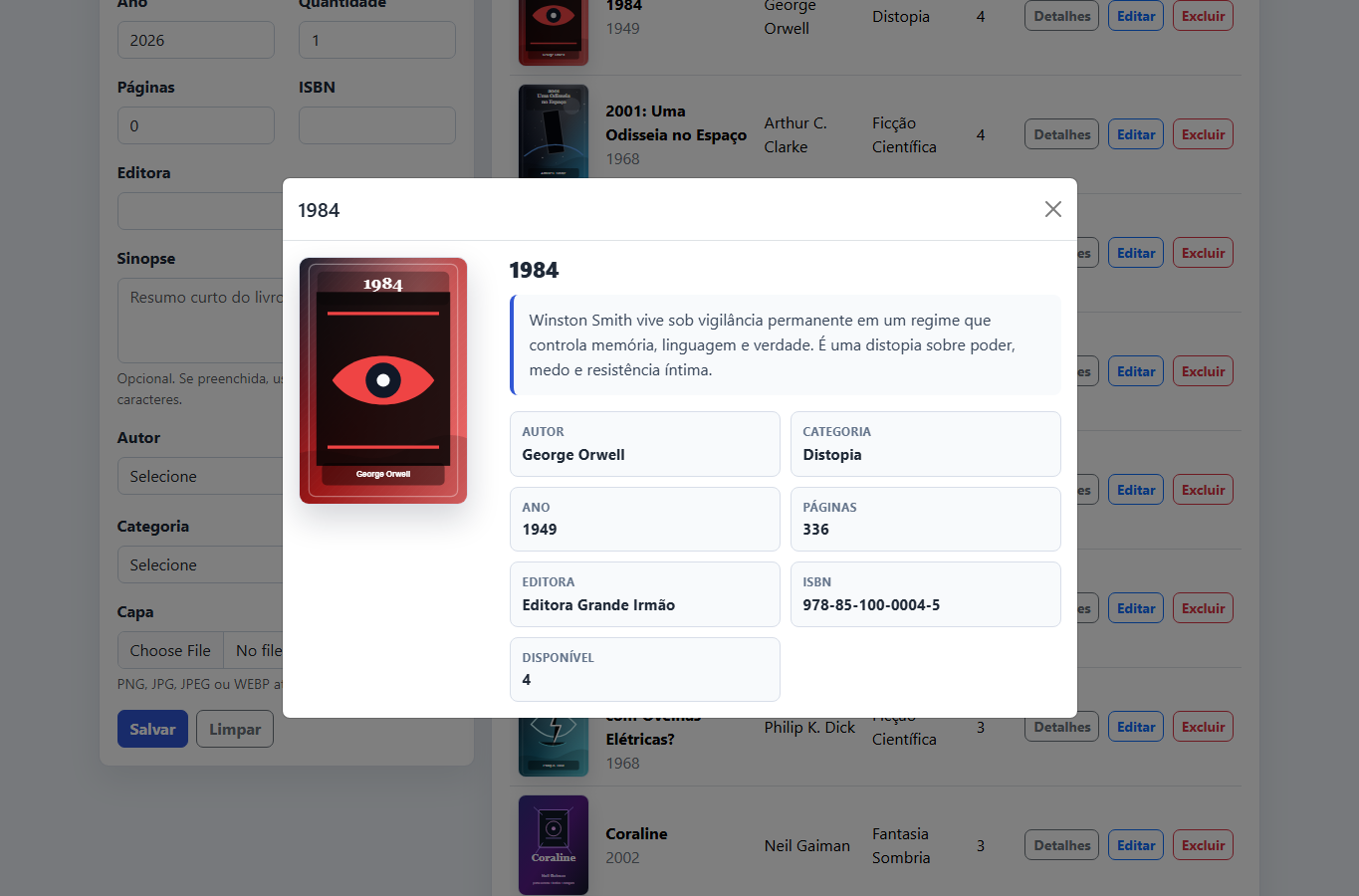Close the 1984 details dialog

1052,209
